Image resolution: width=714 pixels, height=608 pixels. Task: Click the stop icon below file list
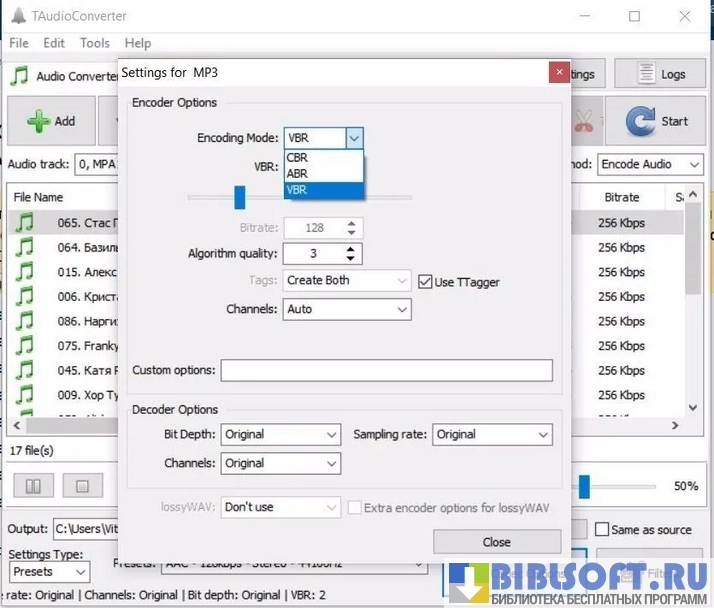(83, 486)
